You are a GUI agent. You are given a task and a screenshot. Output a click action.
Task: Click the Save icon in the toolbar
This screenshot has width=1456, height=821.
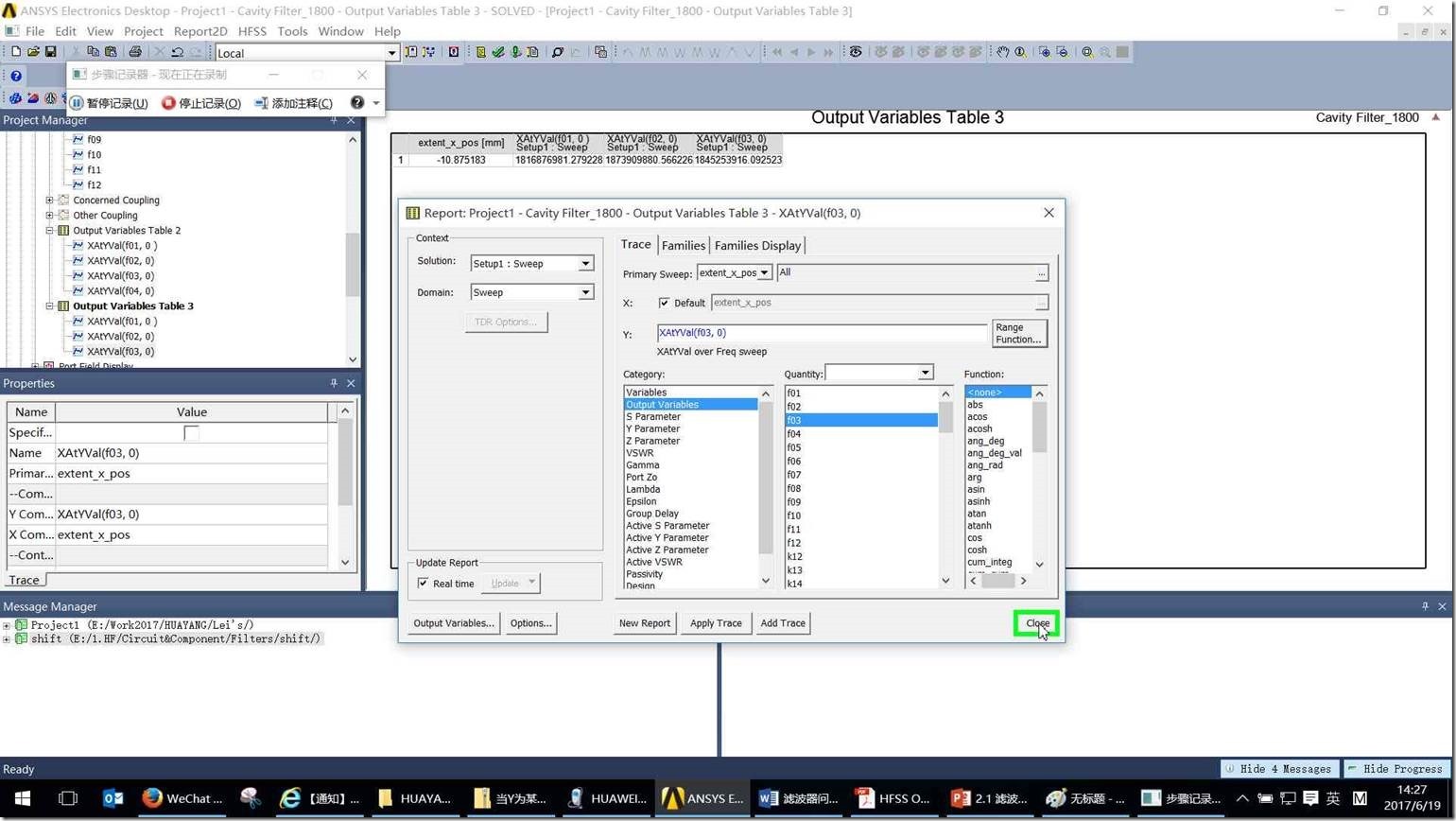coord(50,52)
